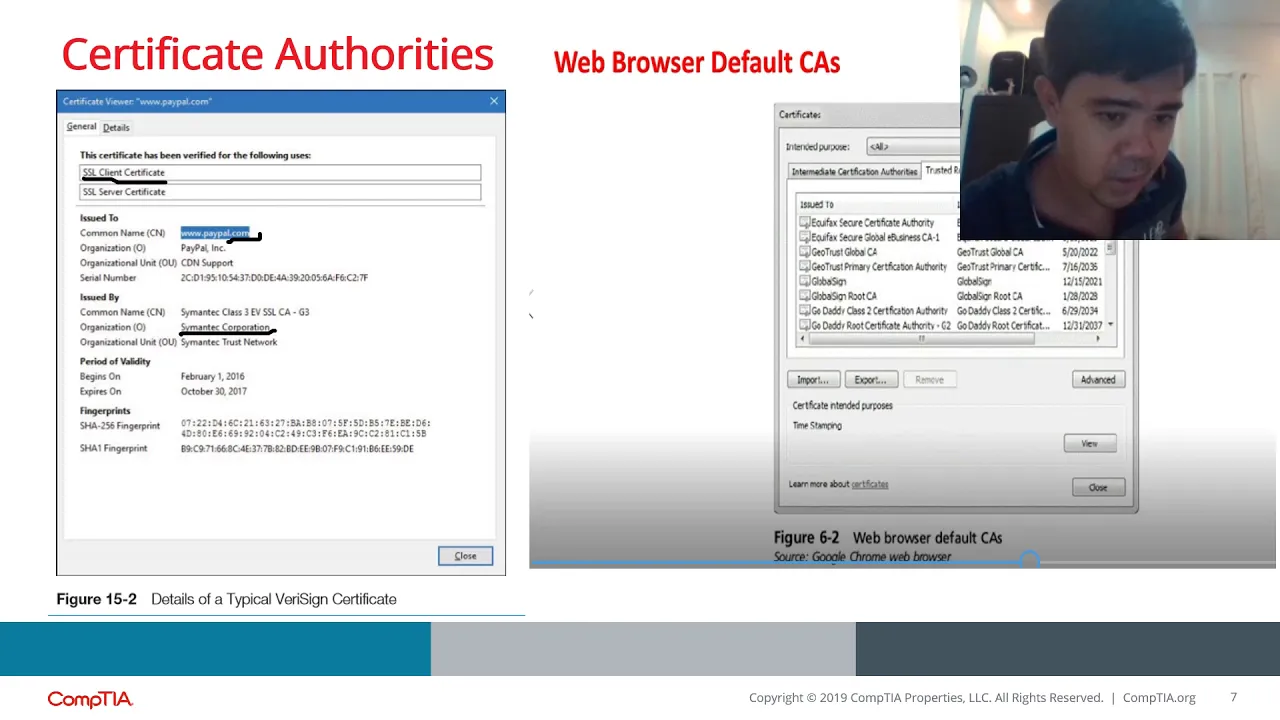Select the SSL Client Certificate entry
The width and height of the screenshot is (1280, 720).
pos(280,173)
